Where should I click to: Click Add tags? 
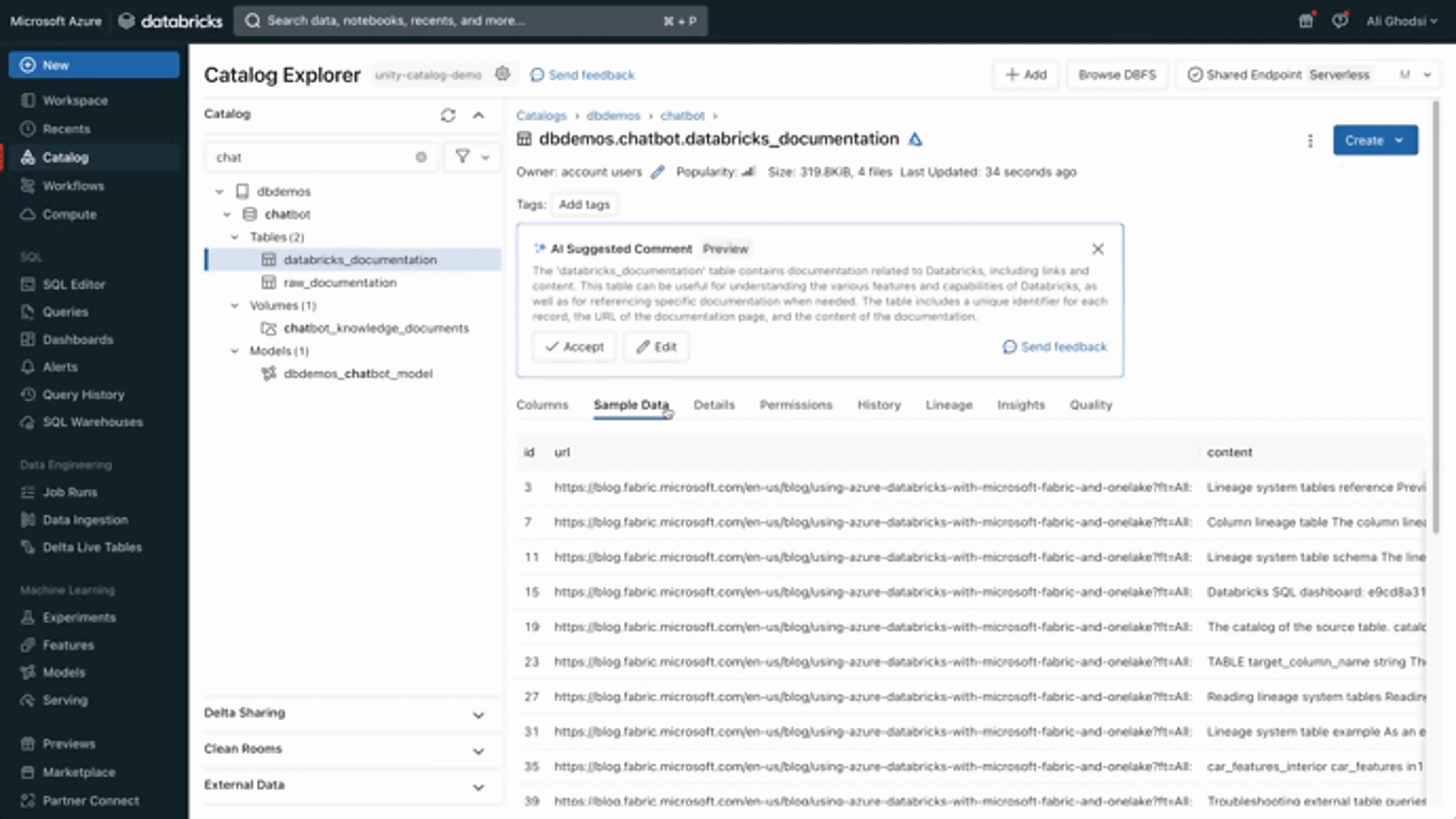click(585, 204)
